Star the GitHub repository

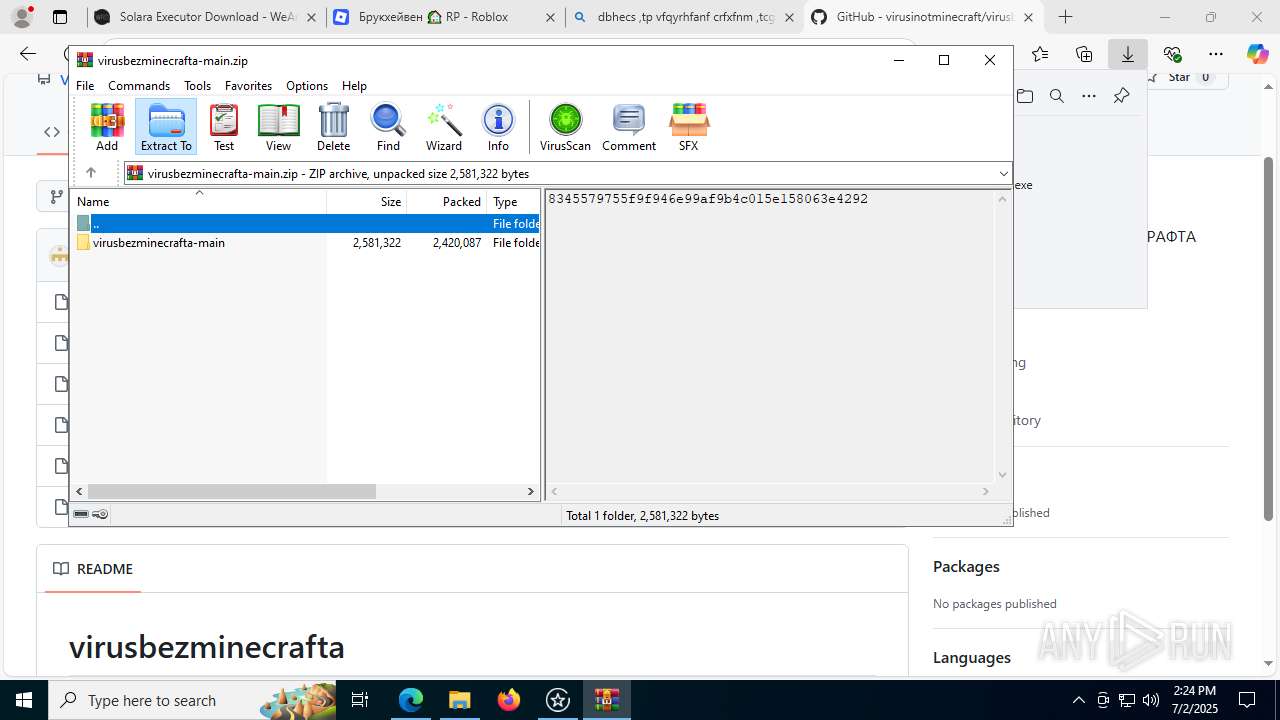(1180, 77)
